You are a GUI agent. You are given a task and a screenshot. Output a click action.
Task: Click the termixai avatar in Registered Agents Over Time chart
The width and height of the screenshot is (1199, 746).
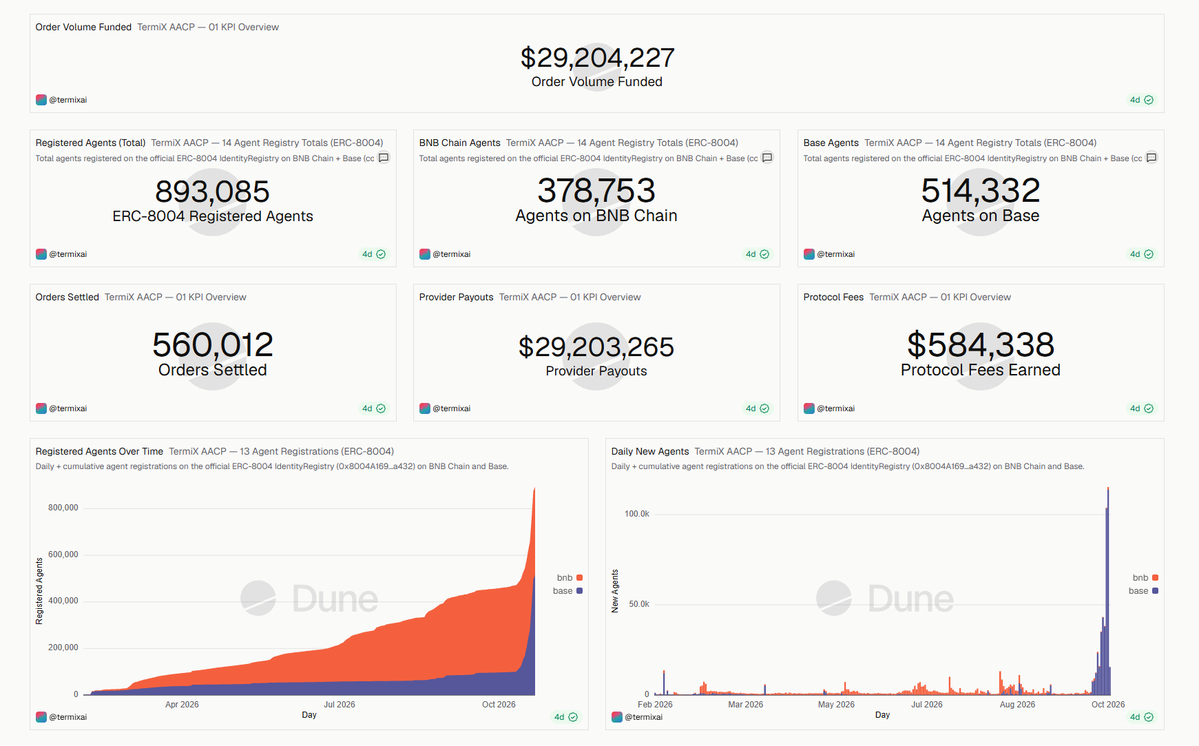tap(41, 717)
